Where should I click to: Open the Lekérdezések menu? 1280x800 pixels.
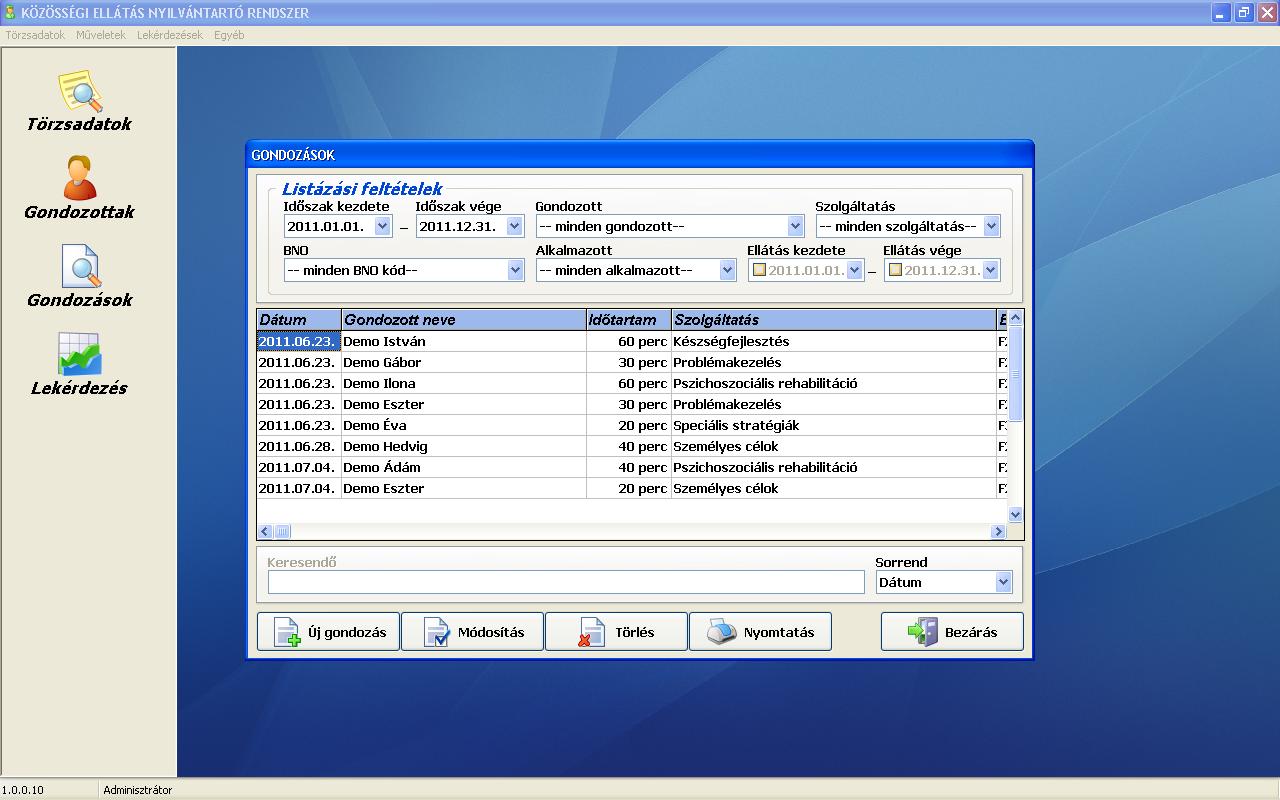pyautogui.click(x=170, y=35)
